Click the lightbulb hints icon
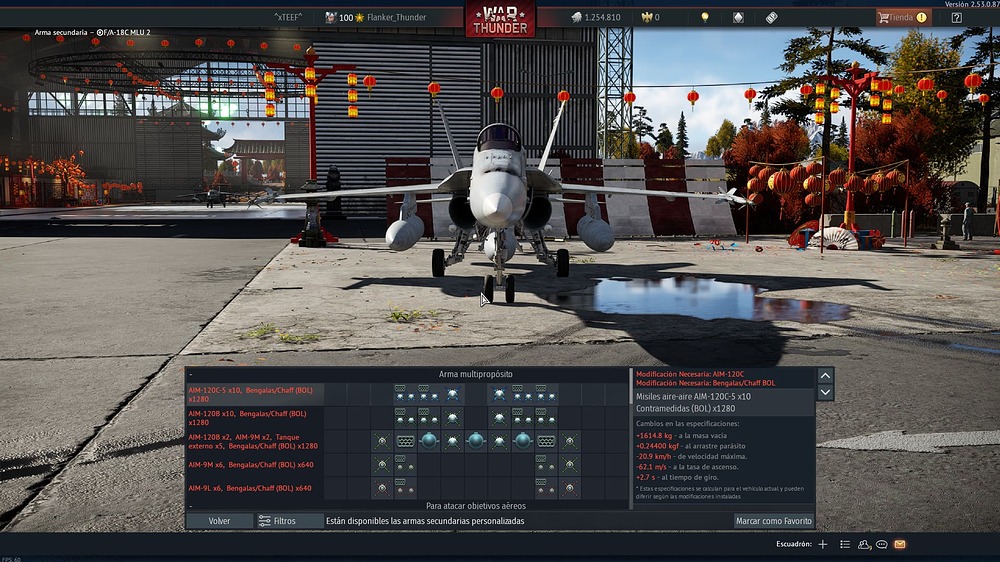Screen dimensions: 1000x562 point(705,17)
